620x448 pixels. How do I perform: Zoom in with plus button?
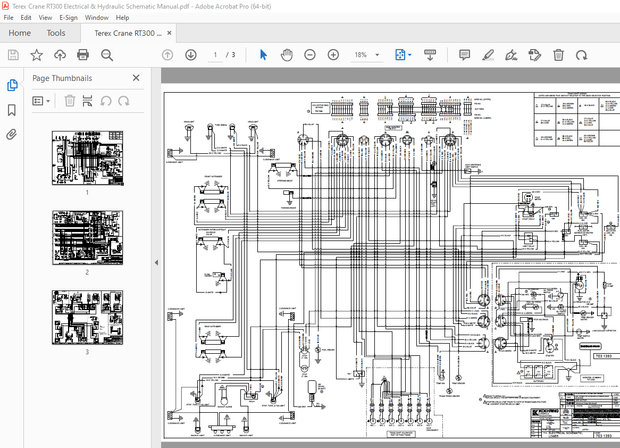pos(333,55)
